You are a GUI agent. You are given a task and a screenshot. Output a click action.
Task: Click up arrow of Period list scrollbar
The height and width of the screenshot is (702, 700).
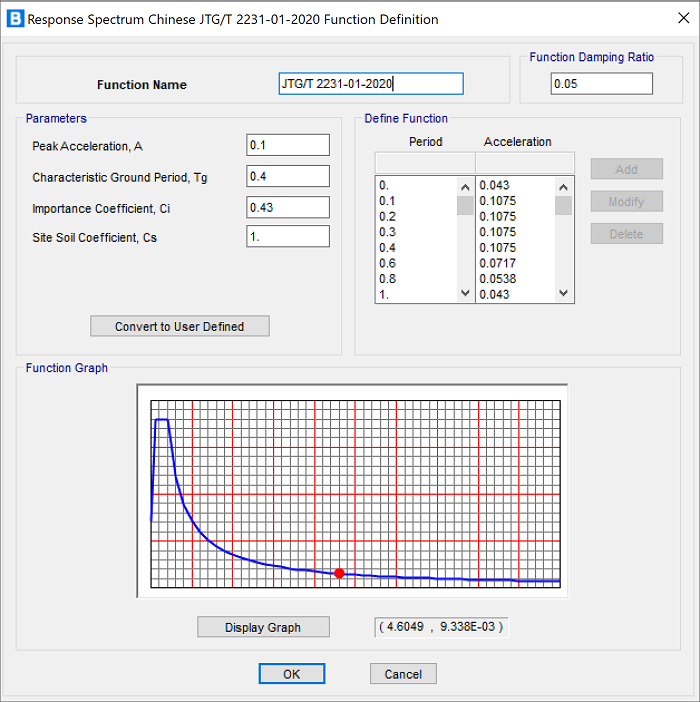click(x=465, y=187)
